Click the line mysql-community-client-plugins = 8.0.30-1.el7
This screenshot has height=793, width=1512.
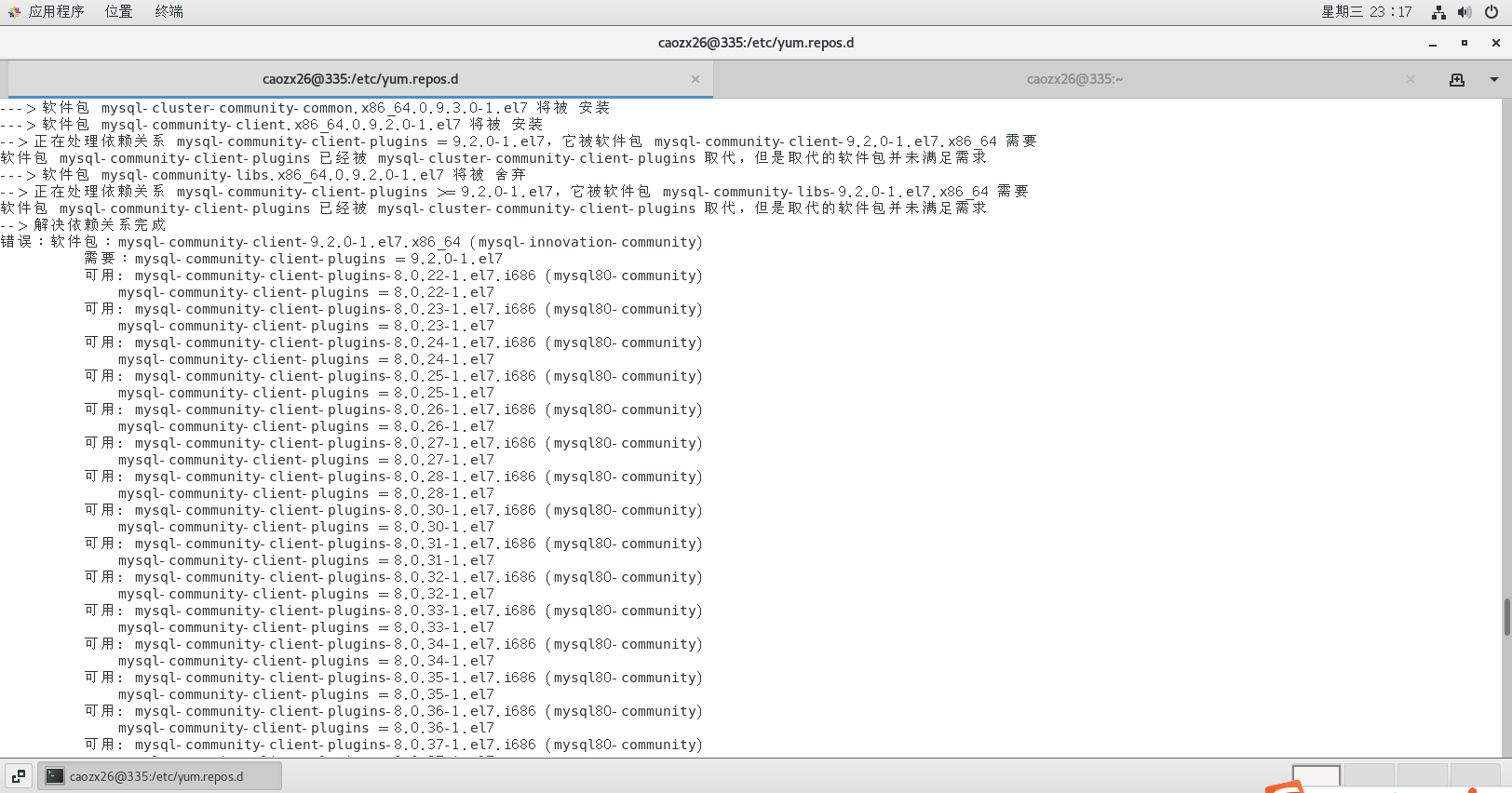coord(306,527)
